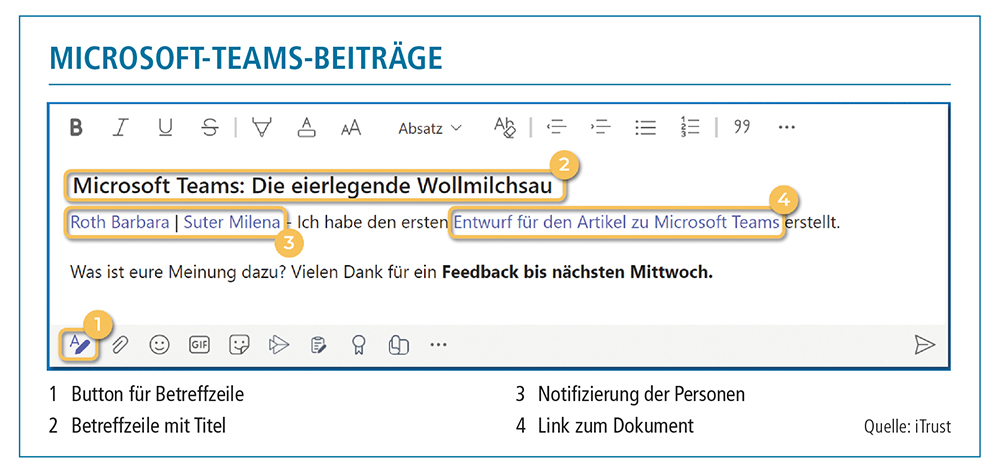Viewport: 1000px width, 468px height.
Task: Toggle the Format button with pen icon
Action: point(81,345)
